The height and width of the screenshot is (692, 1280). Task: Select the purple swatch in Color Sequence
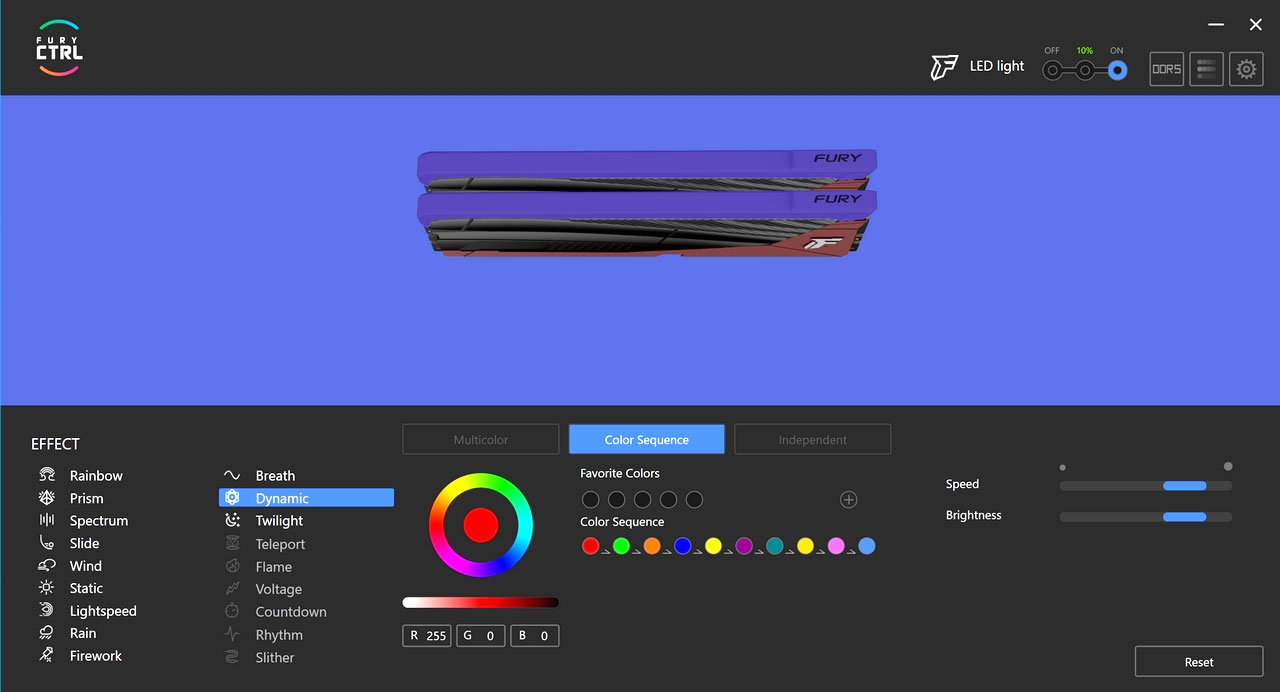pyautogui.click(x=744, y=545)
